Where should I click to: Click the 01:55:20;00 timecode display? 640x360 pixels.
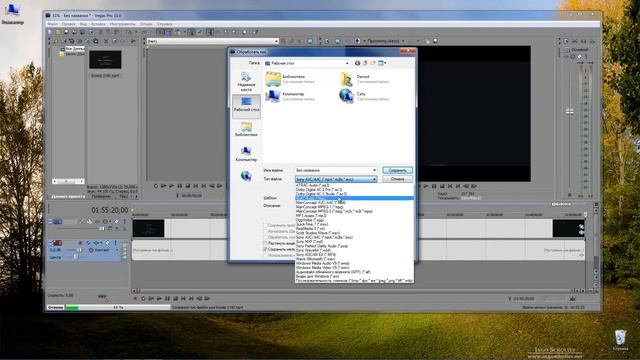109,210
